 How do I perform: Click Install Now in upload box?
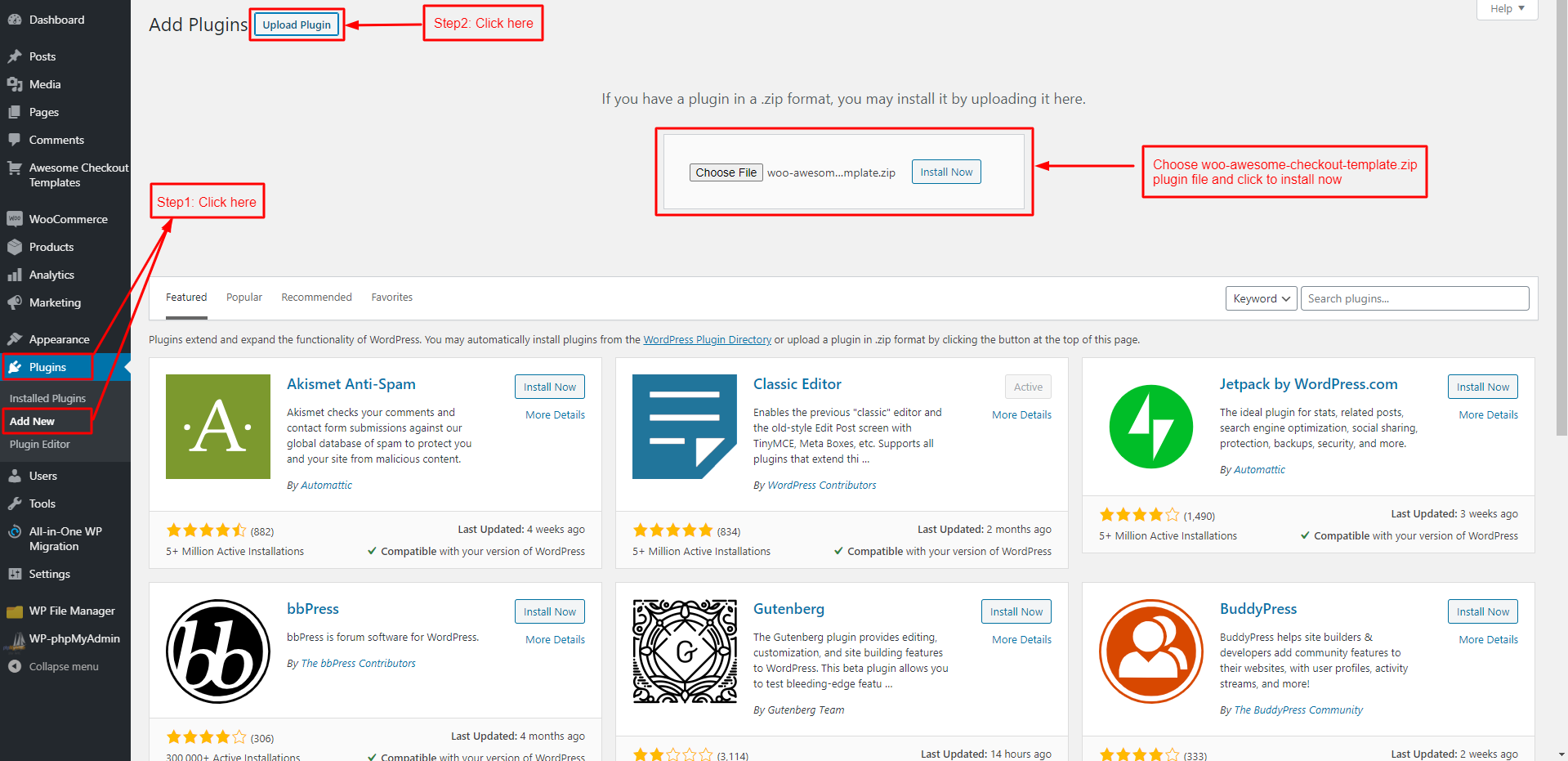[x=946, y=172]
